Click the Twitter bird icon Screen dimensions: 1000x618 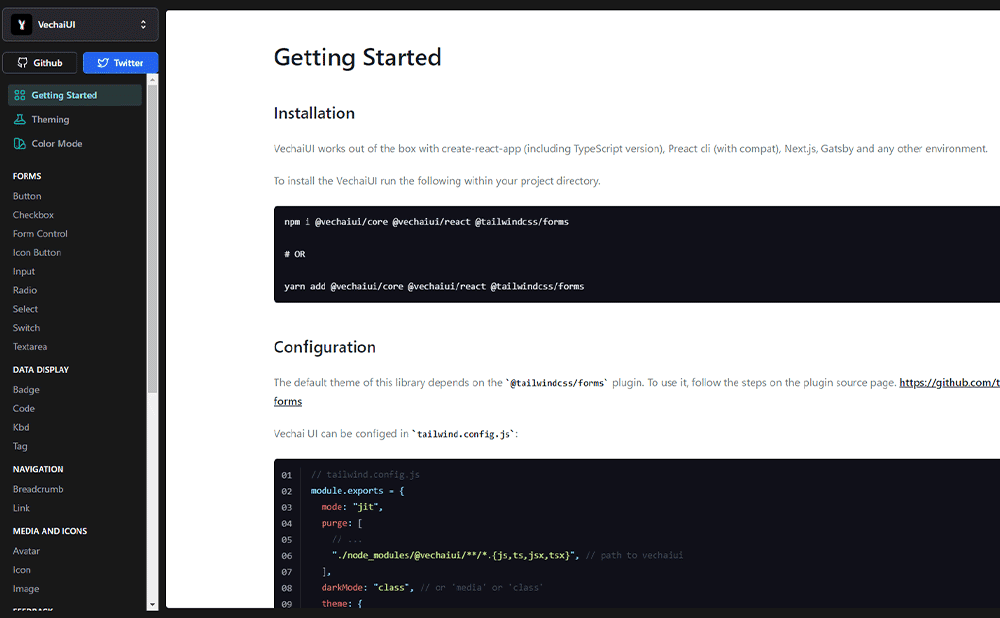click(x=102, y=62)
